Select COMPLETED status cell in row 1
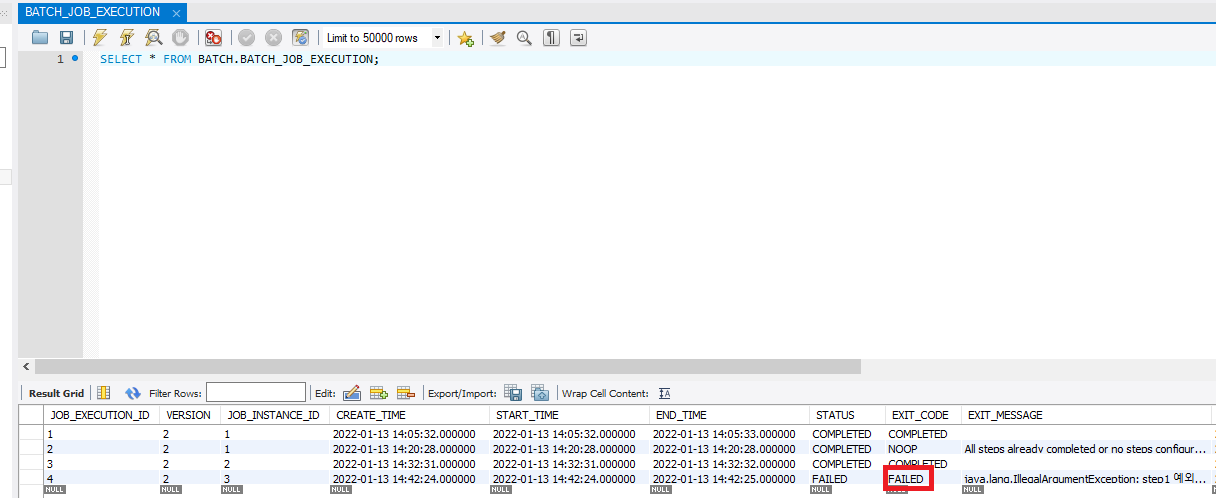 847,434
